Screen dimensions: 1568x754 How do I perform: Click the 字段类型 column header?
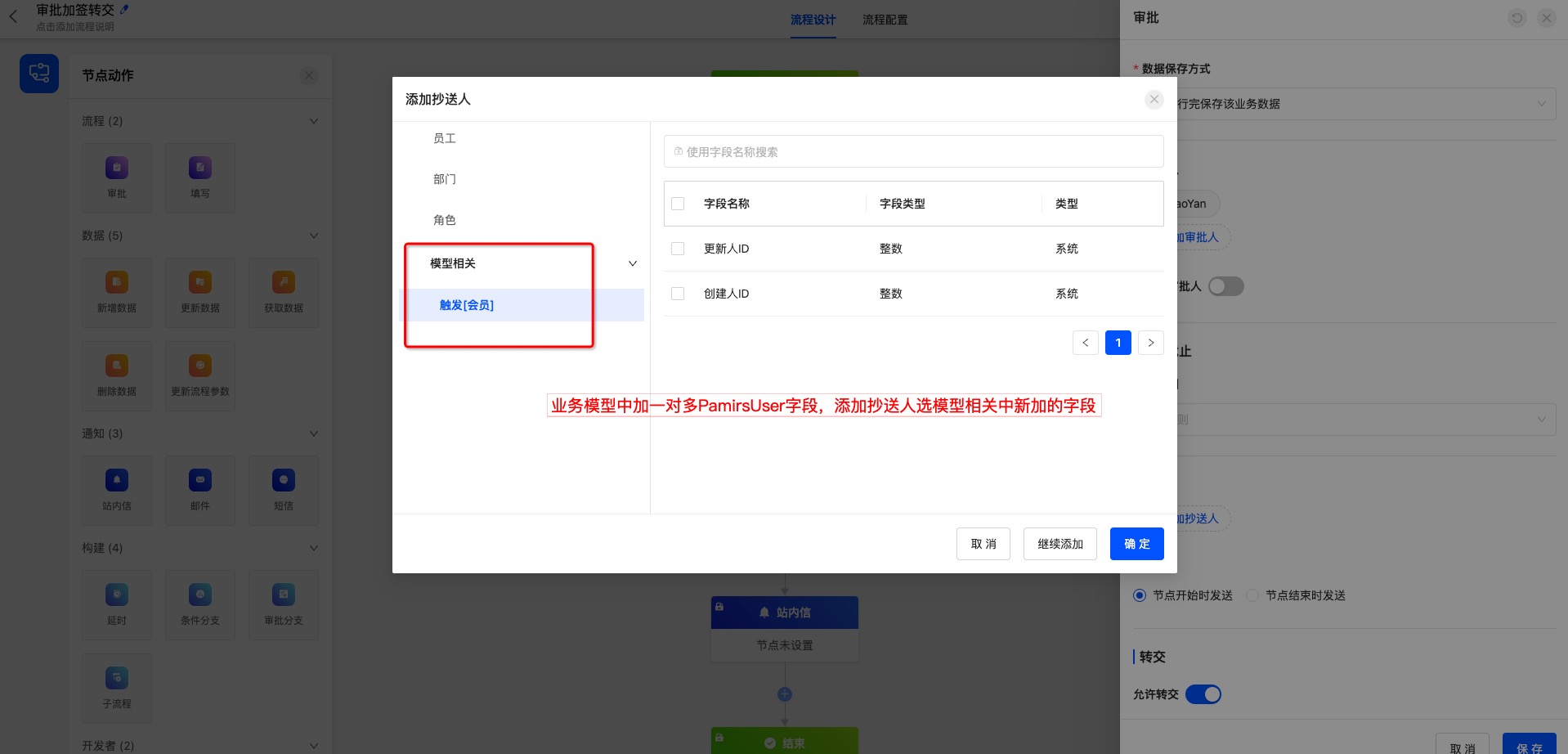point(903,204)
